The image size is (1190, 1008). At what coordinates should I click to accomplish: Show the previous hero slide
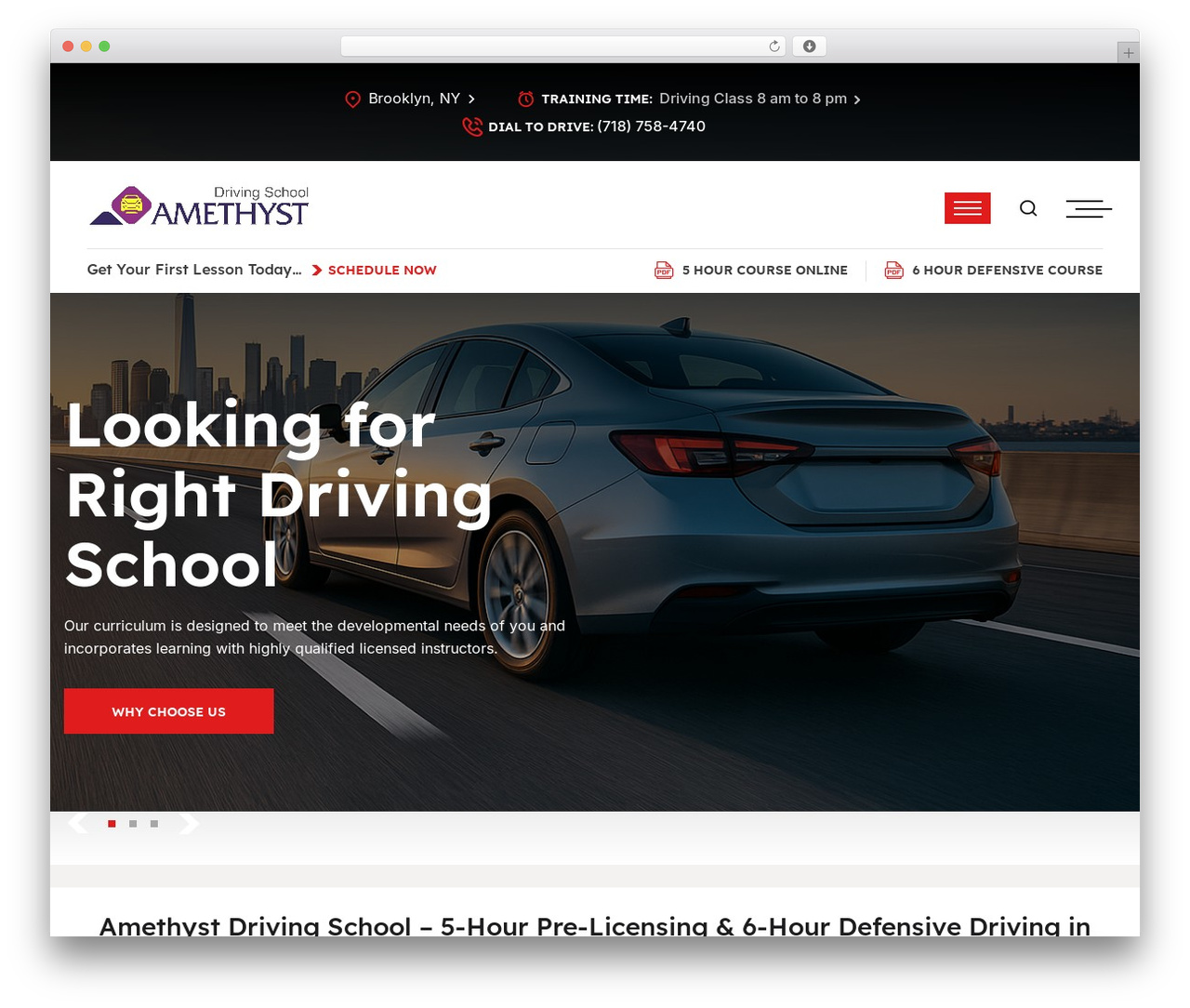point(79,823)
